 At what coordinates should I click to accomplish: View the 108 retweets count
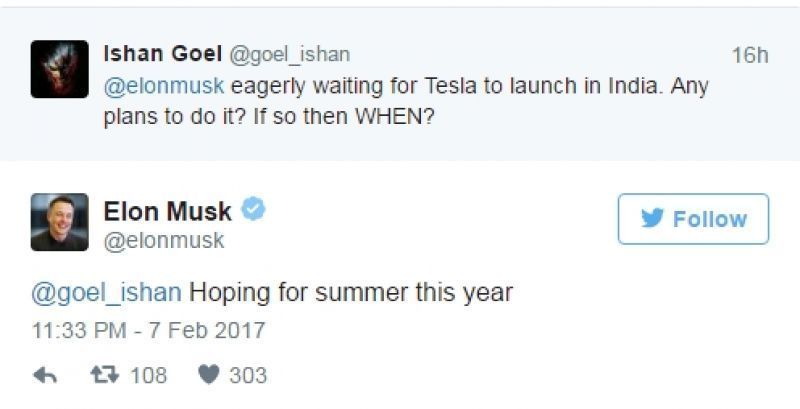coord(148,376)
